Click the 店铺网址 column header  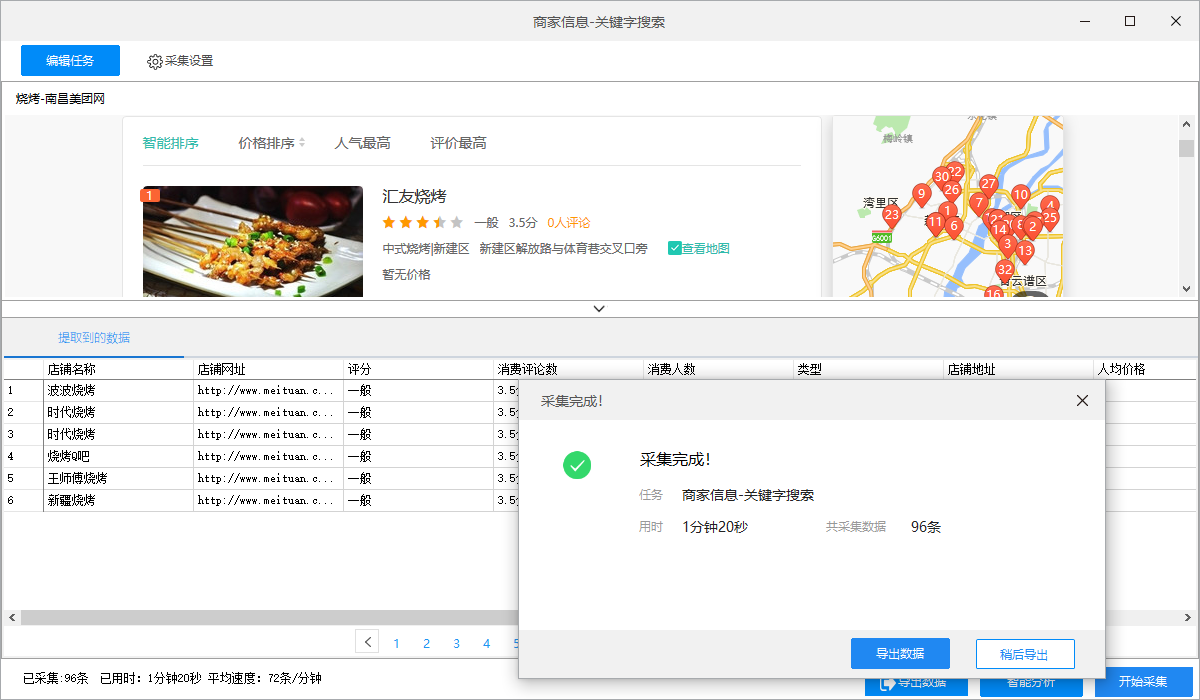pyautogui.click(x=269, y=369)
